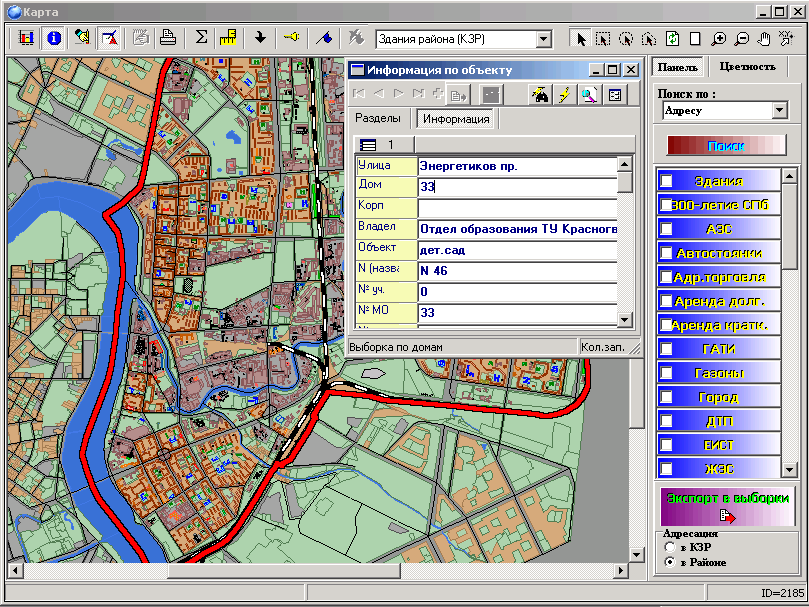809x607 pixels.
Task: Open the Цветность tab
Action: pyautogui.click(x=746, y=67)
